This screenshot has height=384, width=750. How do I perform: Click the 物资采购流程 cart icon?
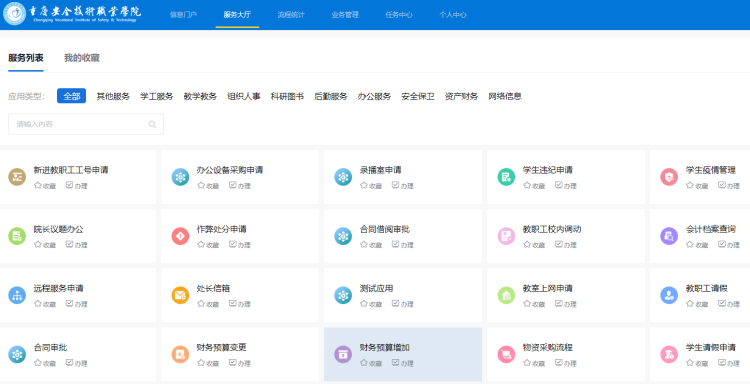point(506,354)
